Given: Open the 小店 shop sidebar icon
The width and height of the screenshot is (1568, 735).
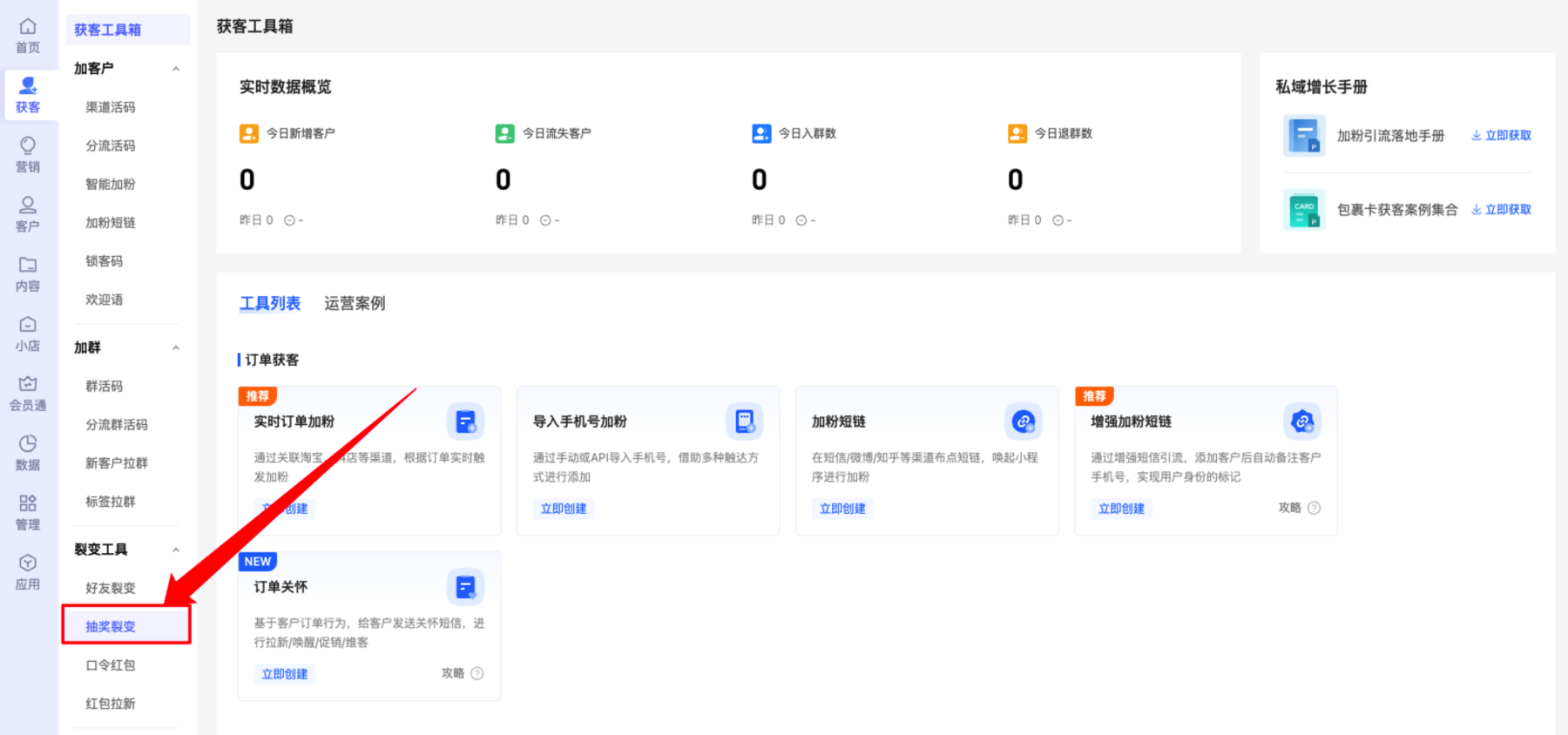Looking at the screenshot, I should (28, 324).
